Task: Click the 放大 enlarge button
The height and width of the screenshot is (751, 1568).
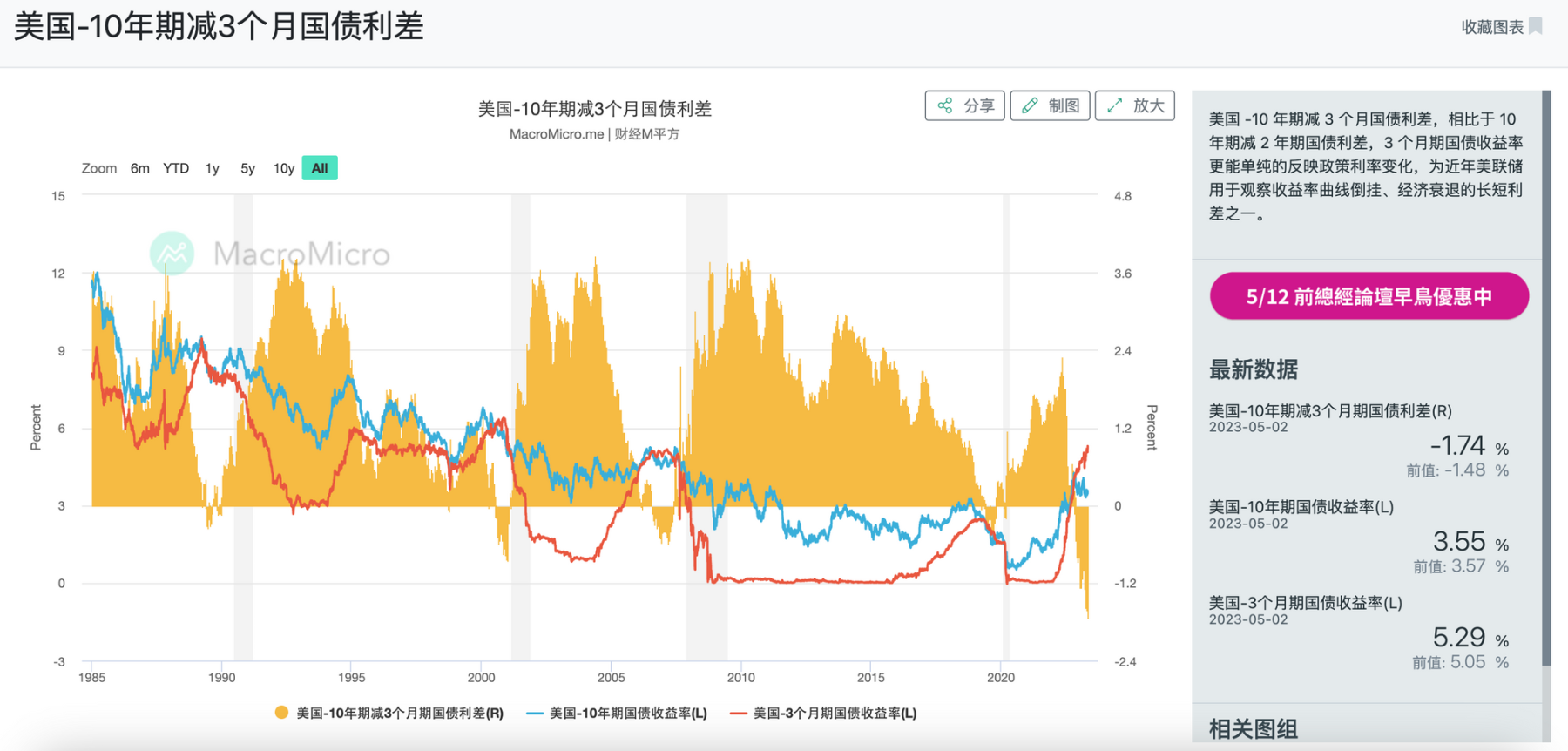Action: 1135,106
